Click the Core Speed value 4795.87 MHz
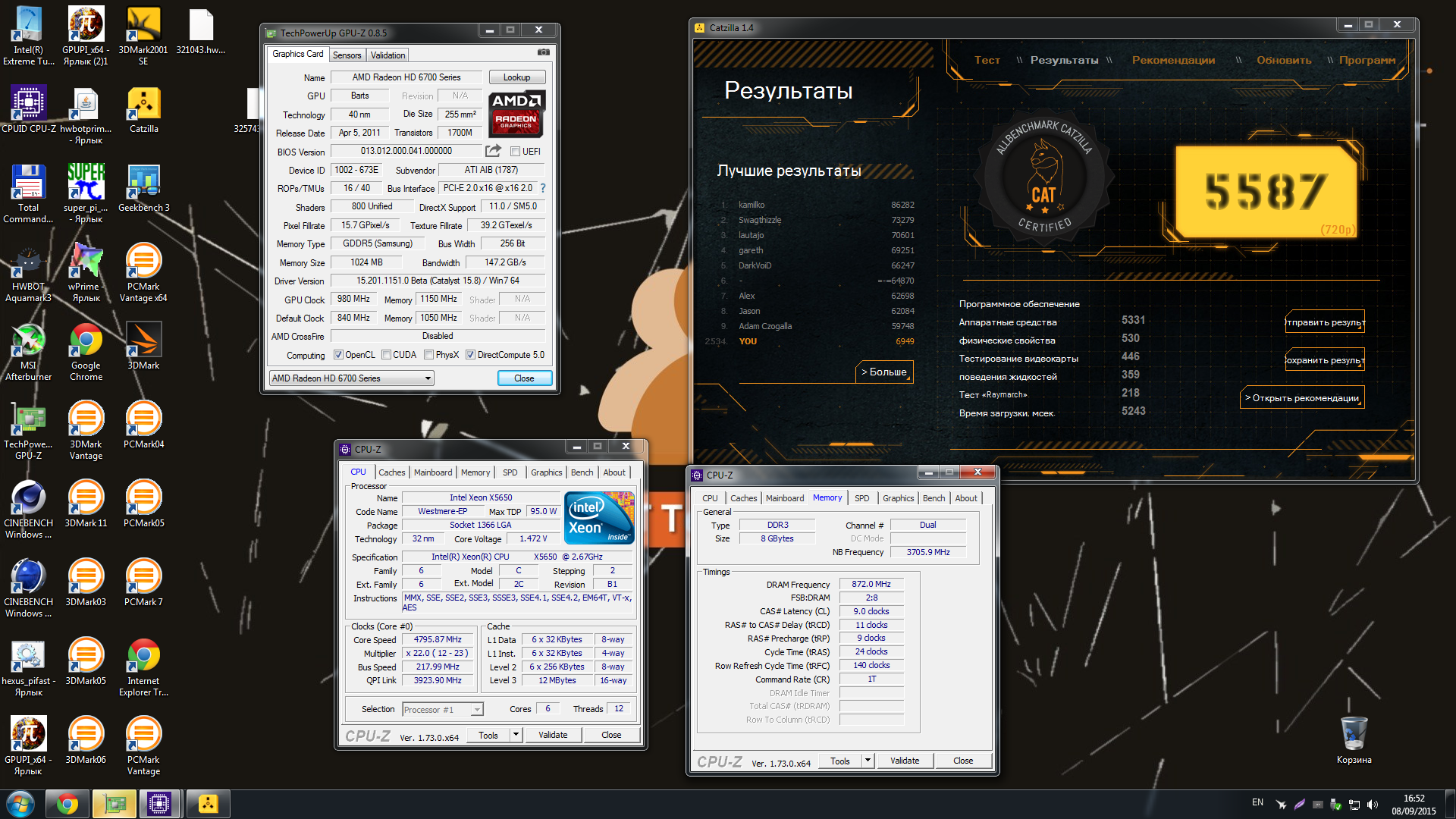Viewport: 1456px width, 819px height. (x=438, y=640)
